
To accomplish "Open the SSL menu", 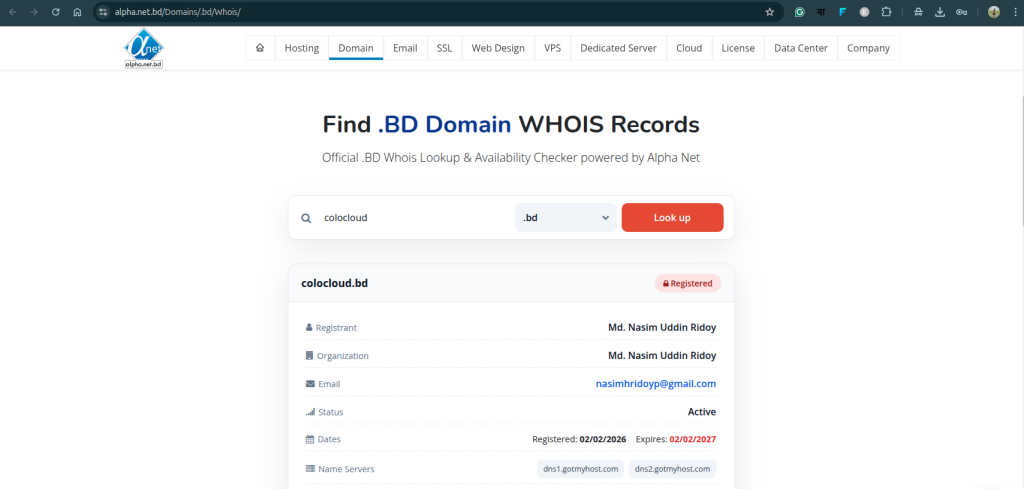I will [444, 48].
